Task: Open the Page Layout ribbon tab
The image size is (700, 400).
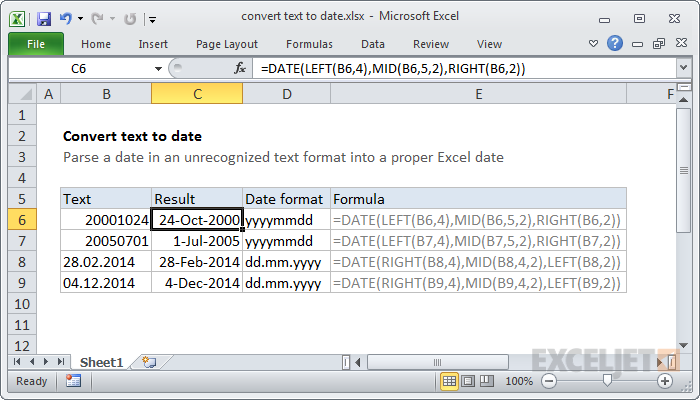Action: [x=227, y=44]
